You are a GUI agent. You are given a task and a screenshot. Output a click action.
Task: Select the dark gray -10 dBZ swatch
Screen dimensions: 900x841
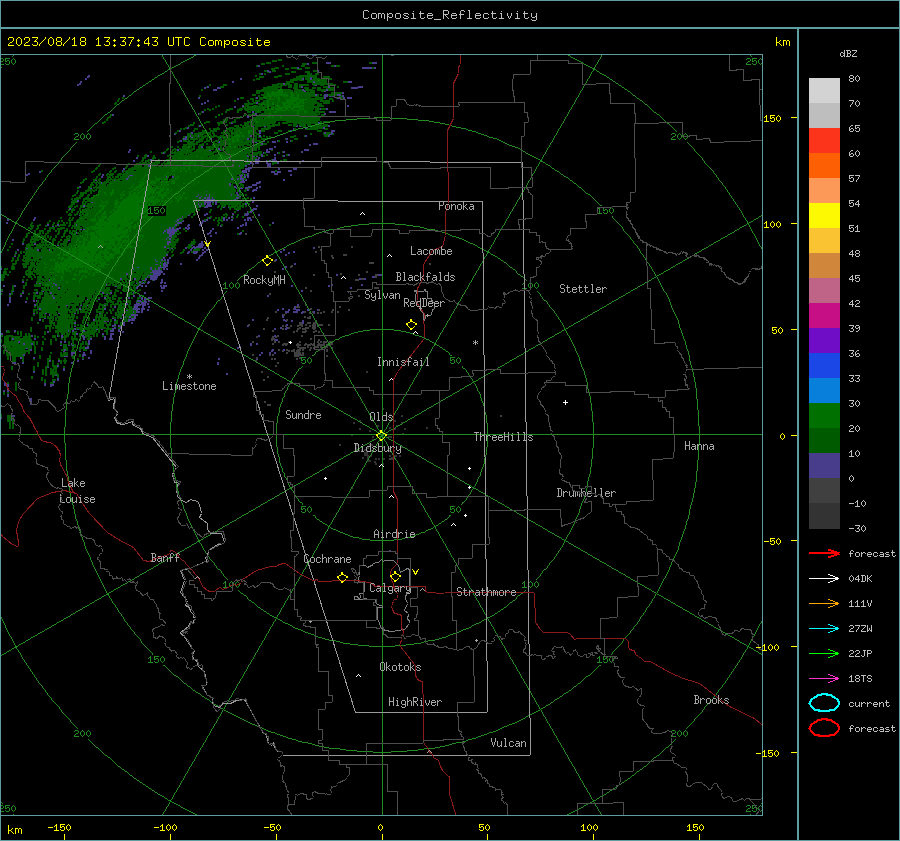coord(824,515)
